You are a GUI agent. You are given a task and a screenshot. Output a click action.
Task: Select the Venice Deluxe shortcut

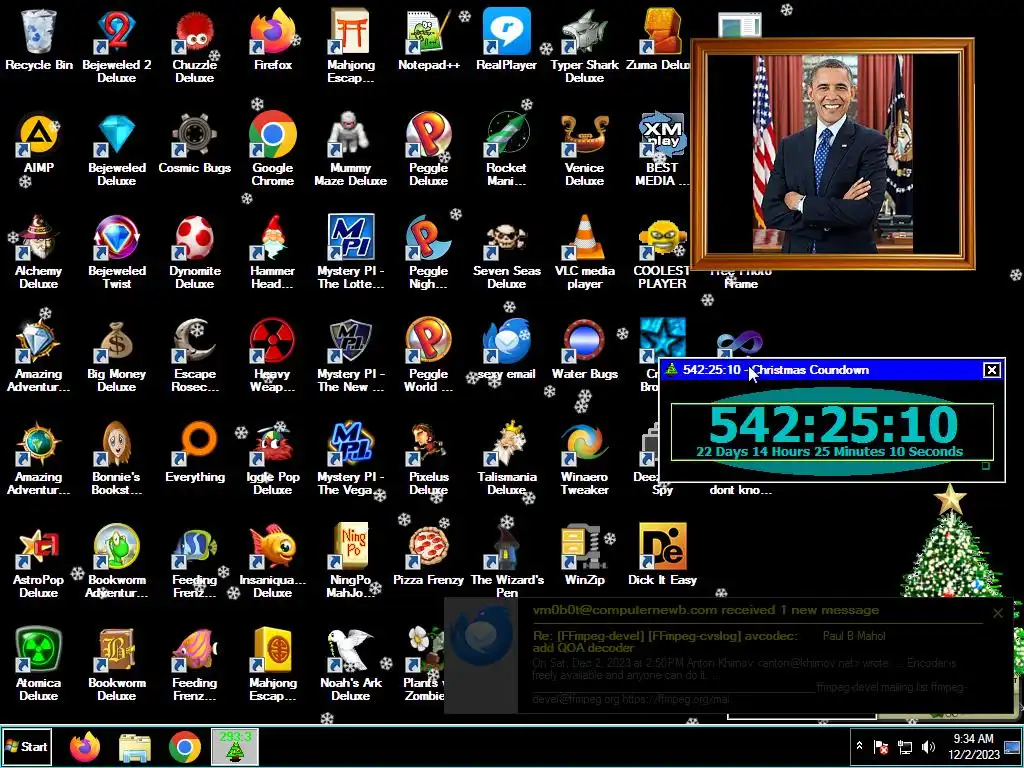click(x=584, y=148)
